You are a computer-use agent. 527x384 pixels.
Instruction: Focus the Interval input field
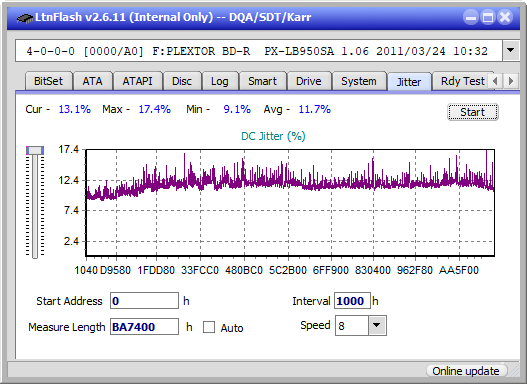point(352,301)
